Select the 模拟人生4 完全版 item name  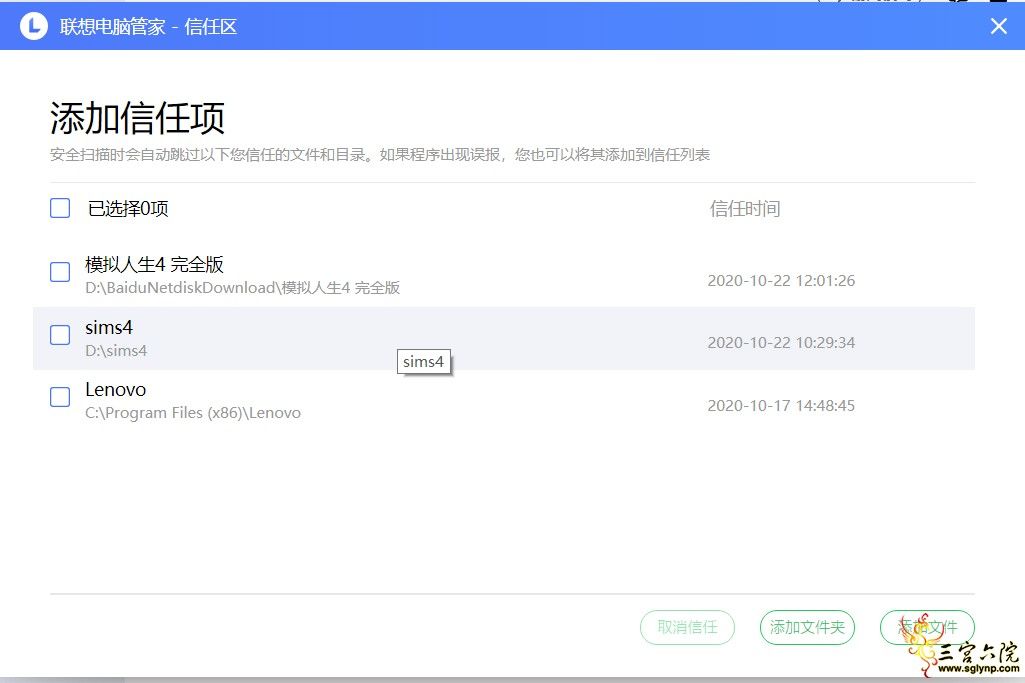[154, 265]
